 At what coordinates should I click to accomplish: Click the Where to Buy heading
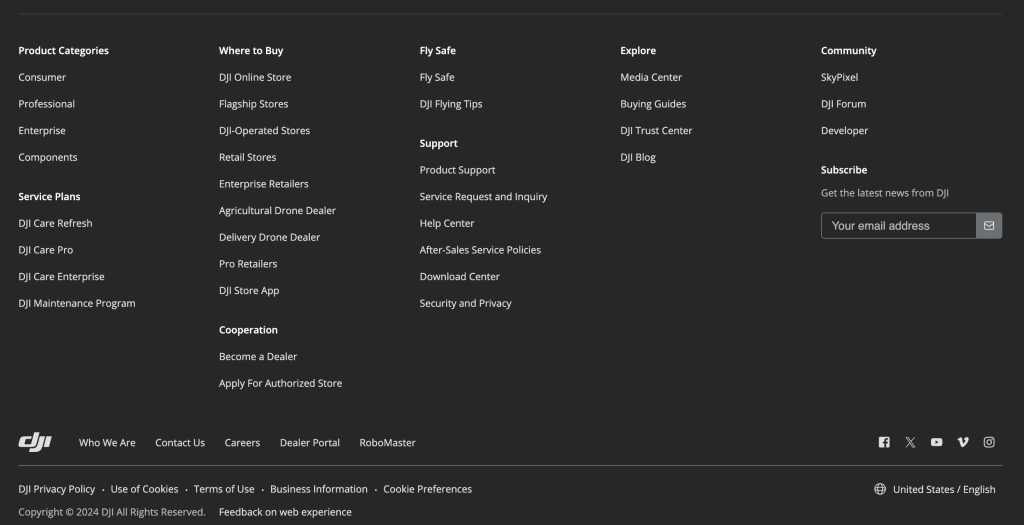(x=251, y=50)
